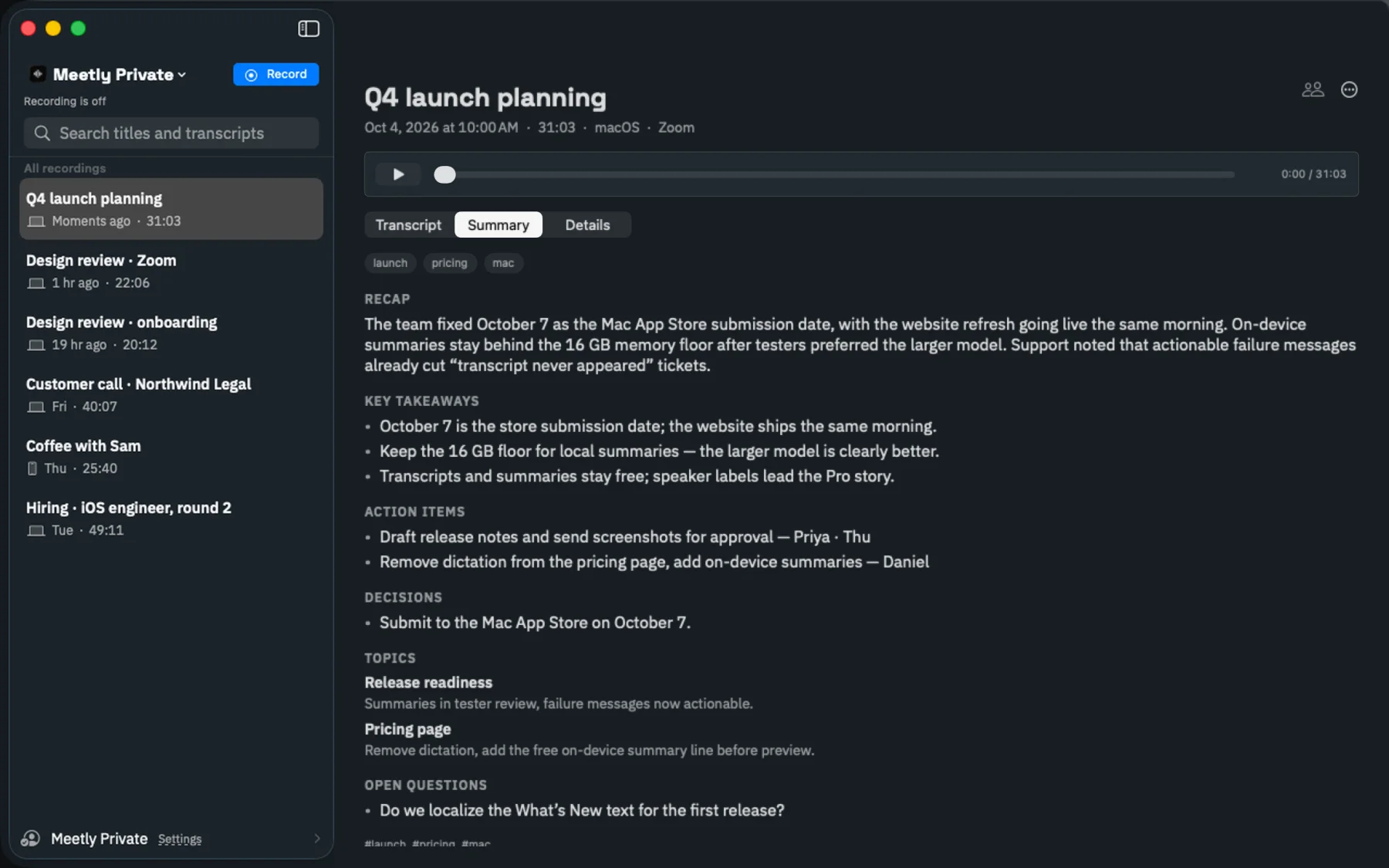Click laptop icon on Design review · Zoom row
The width and height of the screenshot is (1389, 868).
tap(35, 283)
